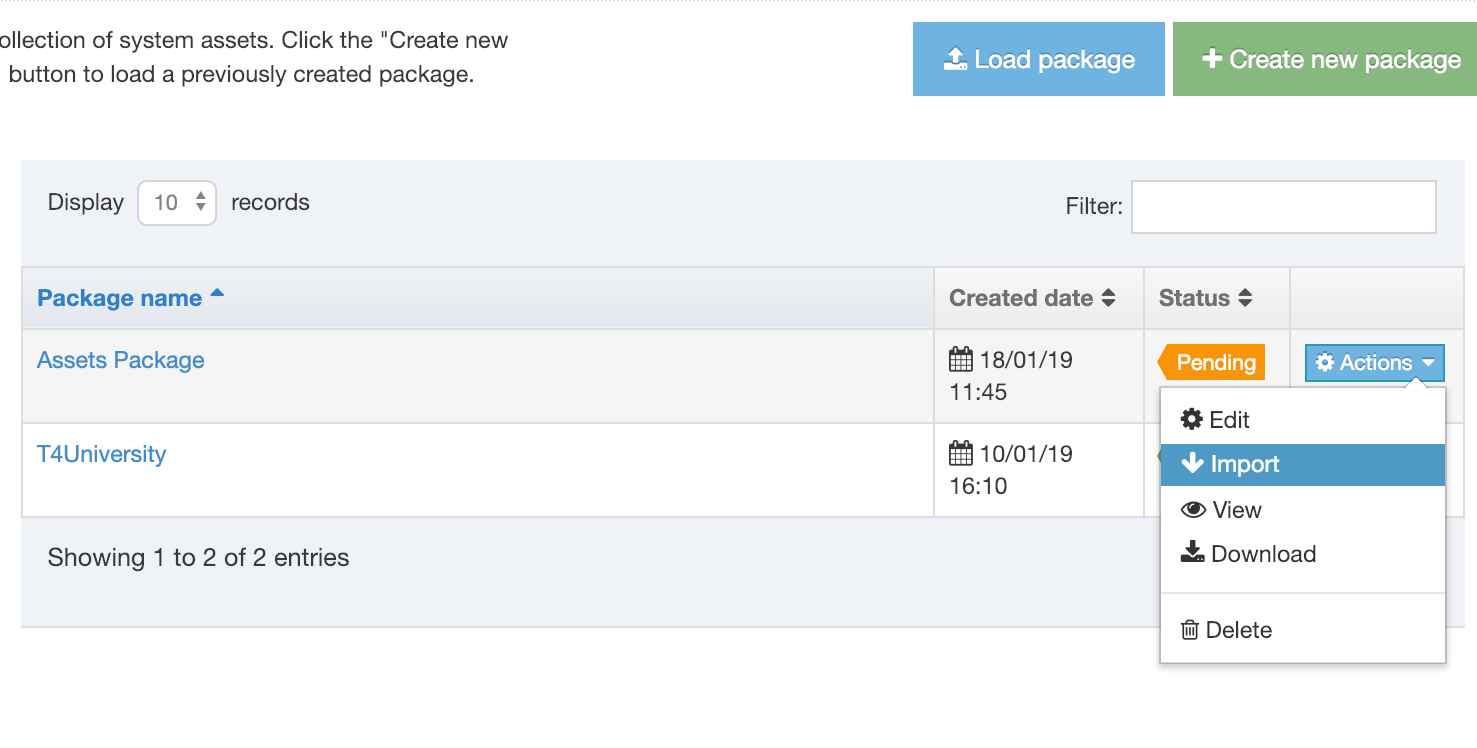Viewport: 1477px width, 748px height.
Task: Click the plus icon on Create new package
Action: 1212,59
